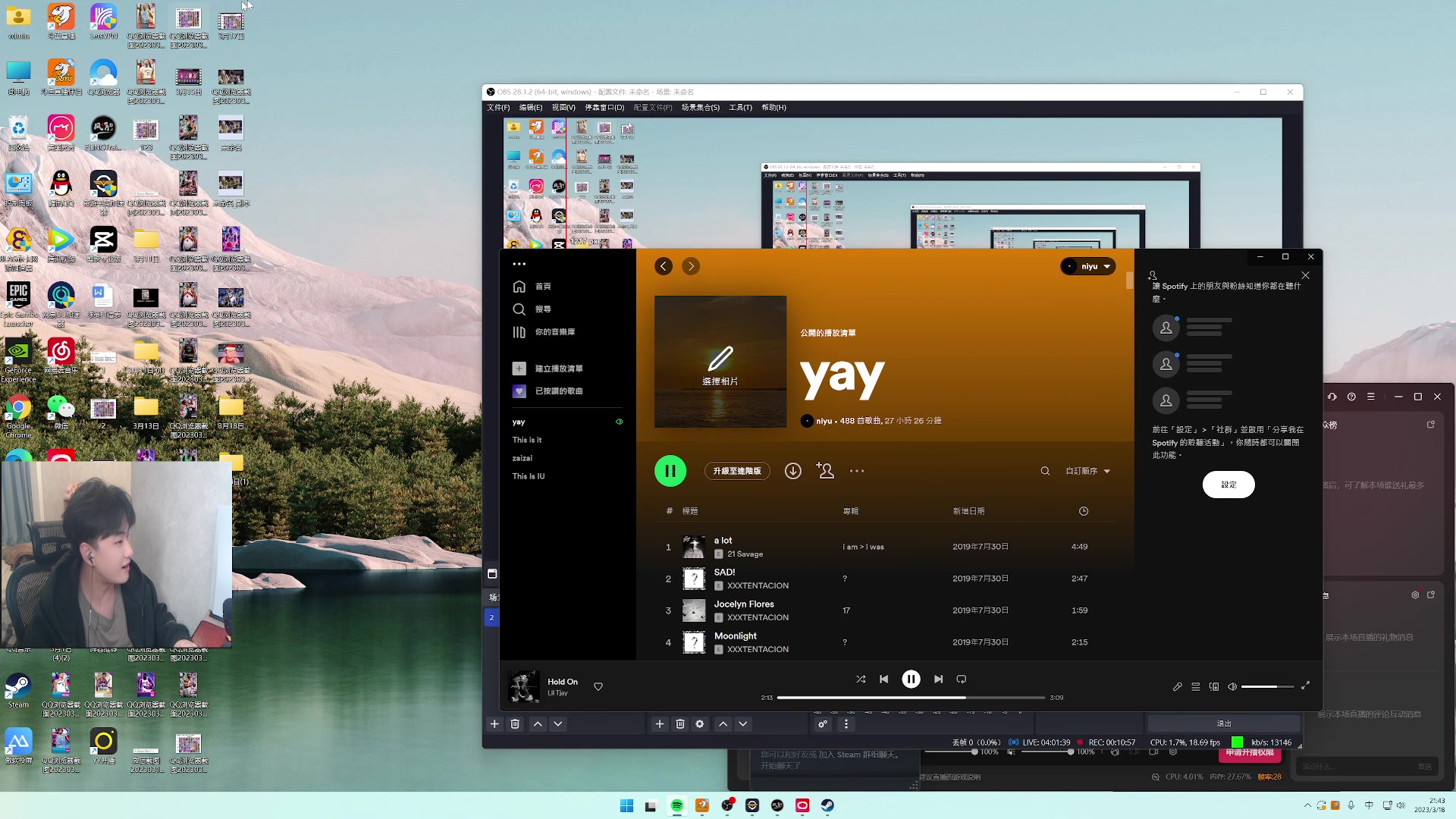Click the OBS Exit button
Viewport: 1456px width, 819px height.
tap(1224, 723)
